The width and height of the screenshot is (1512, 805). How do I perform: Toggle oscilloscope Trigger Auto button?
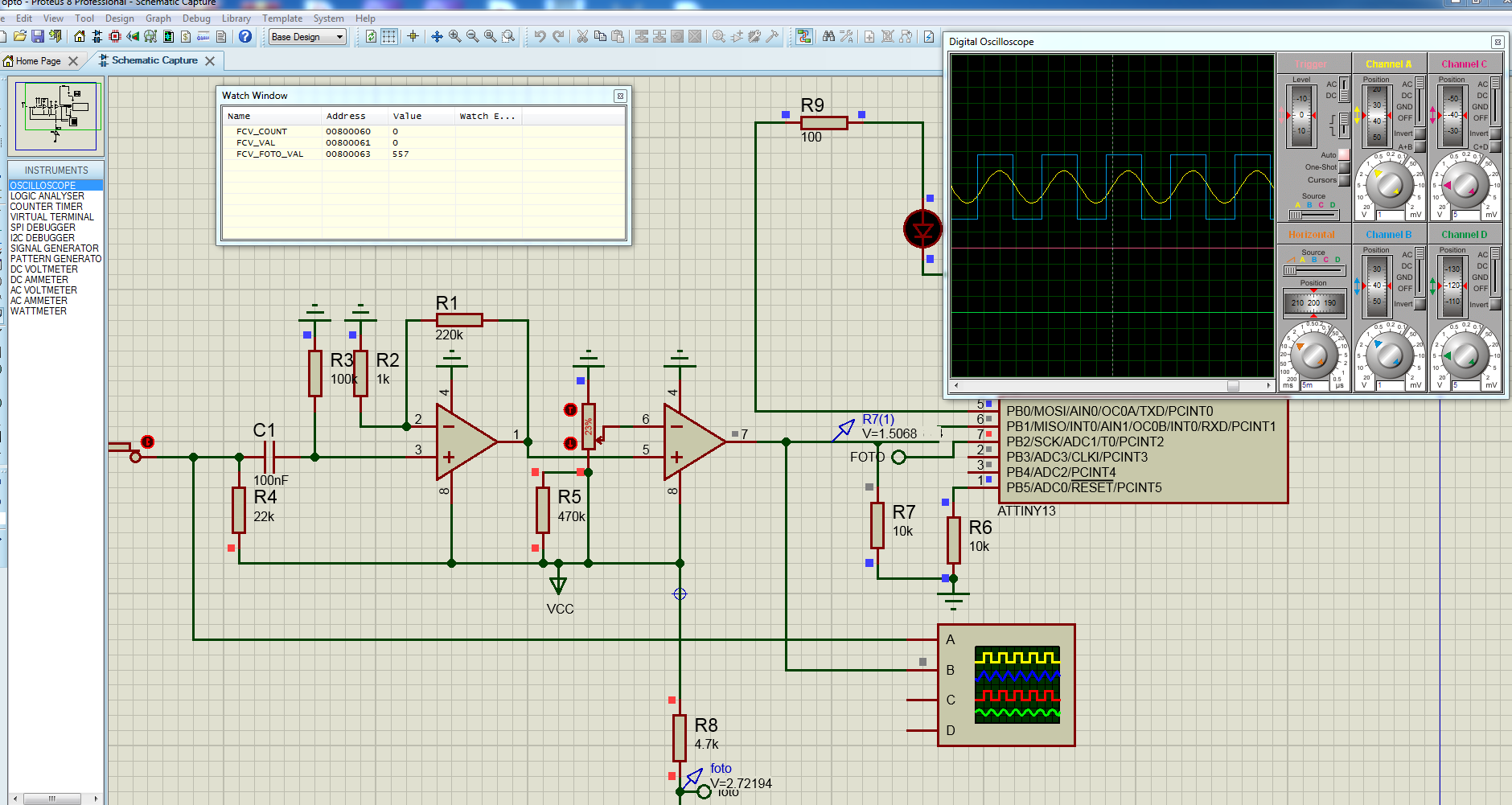tap(1344, 154)
